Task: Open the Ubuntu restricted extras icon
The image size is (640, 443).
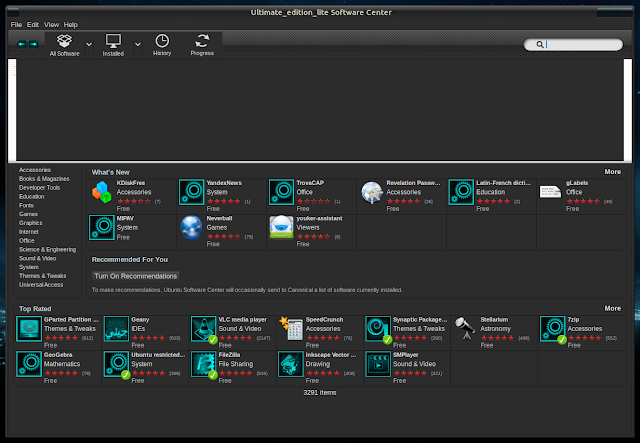Action: [x=116, y=364]
